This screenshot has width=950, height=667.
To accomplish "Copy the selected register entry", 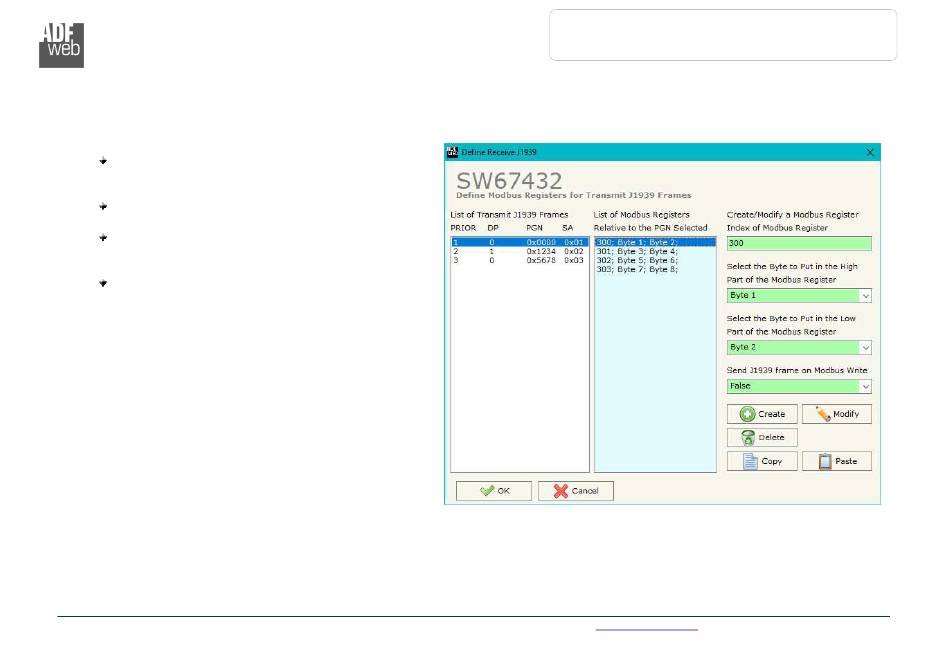I will click(x=762, y=461).
